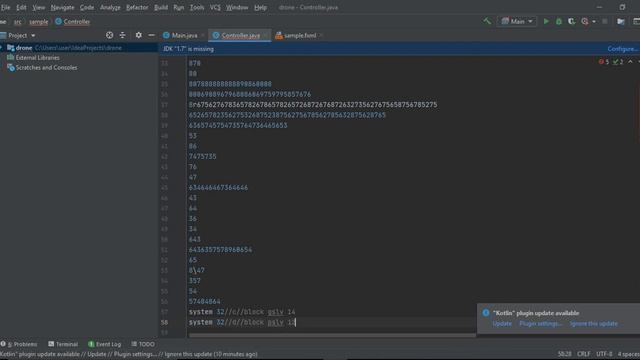The image size is (640, 360).
Task: Close the sample.fxml editor tab
Action: (321, 36)
